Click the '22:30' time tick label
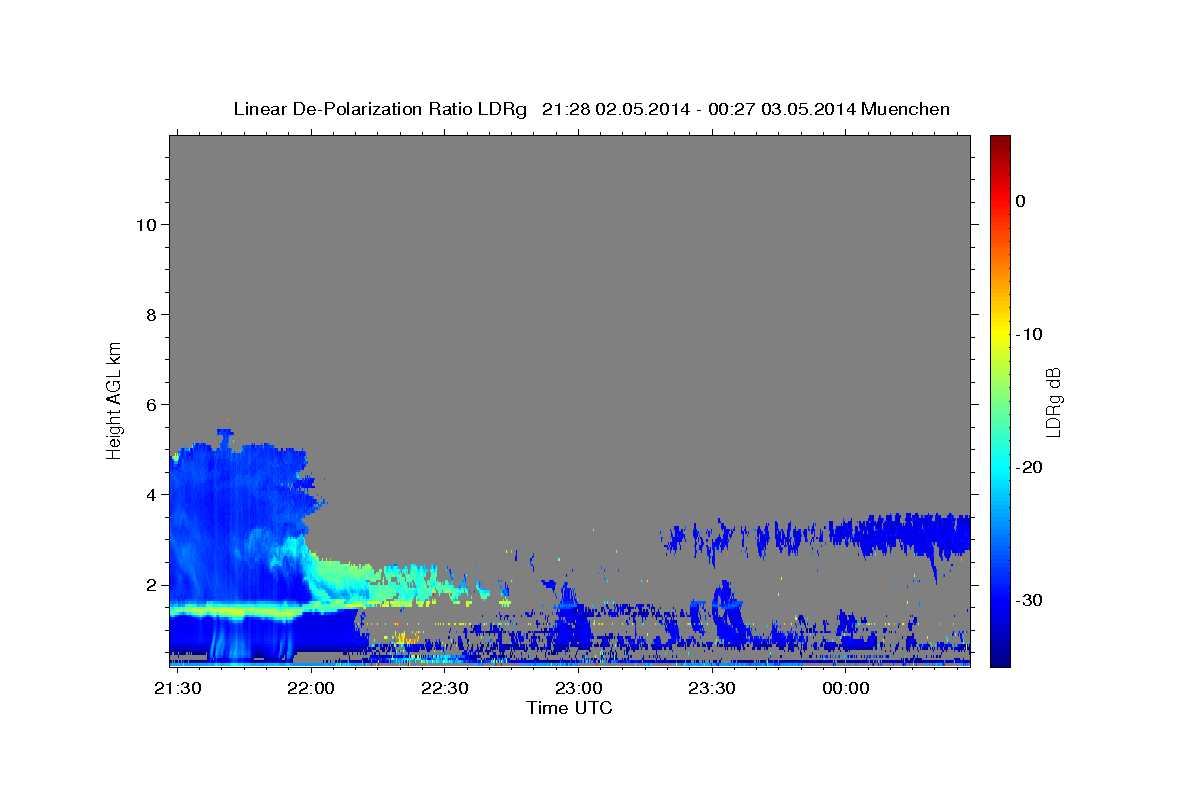1200x800 pixels. 444,689
